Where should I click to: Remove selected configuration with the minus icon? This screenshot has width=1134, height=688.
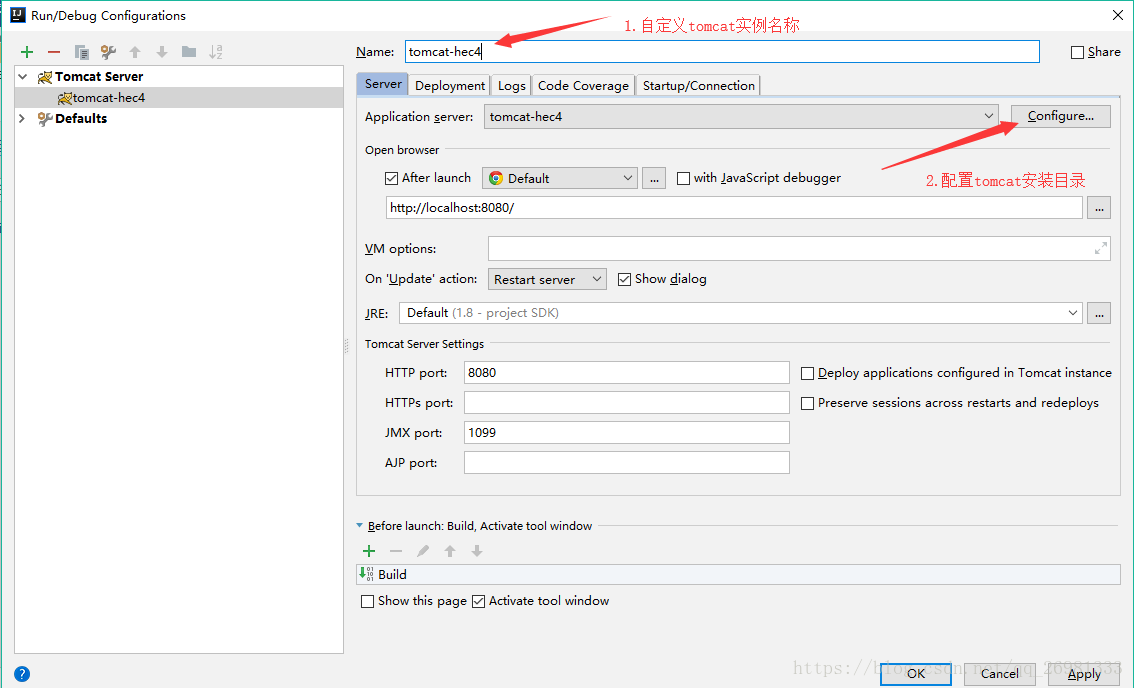click(54, 52)
